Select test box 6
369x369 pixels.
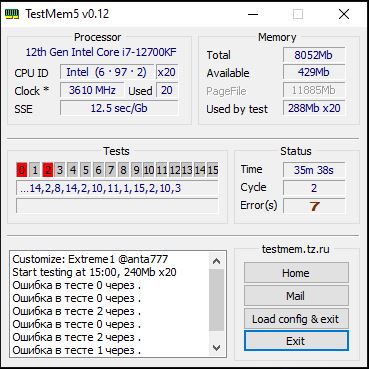coord(98,170)
